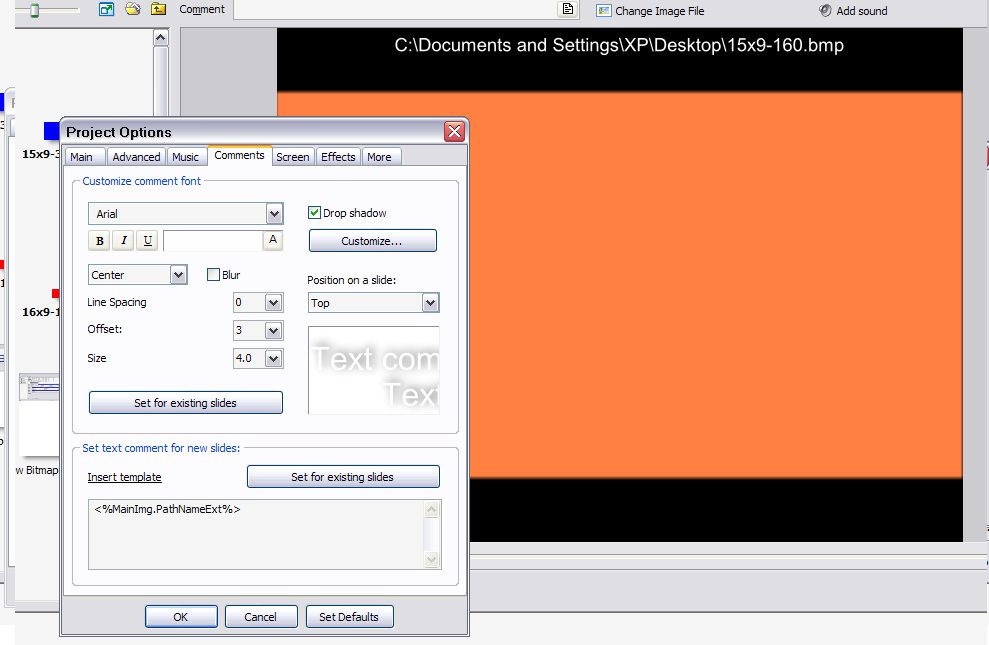
Task: Click the Add sound speaker icon
Action: click(x=825, y=11)
